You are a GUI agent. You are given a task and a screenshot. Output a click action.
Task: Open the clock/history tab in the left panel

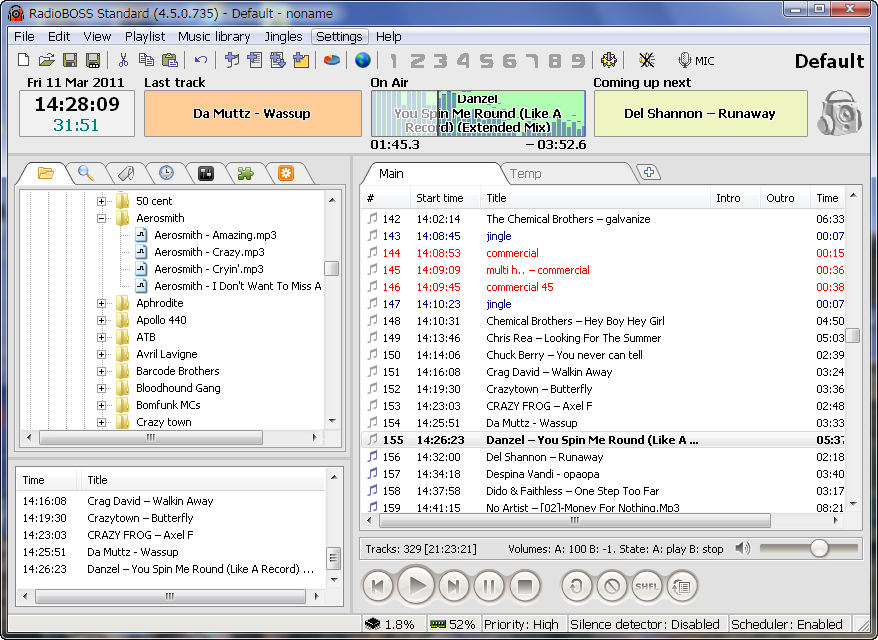[166, 173]
